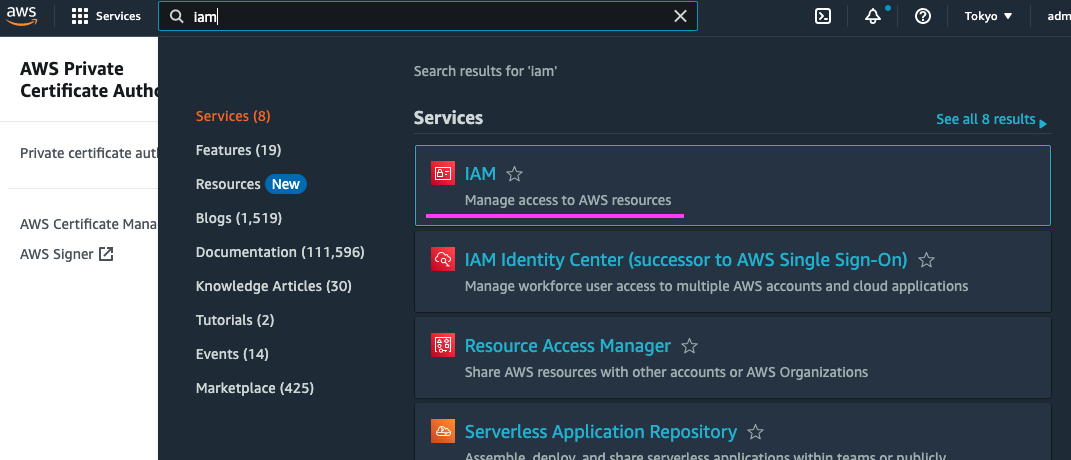The image size is (1071, 460).
Task: Click the Serverless Application Repository icon
Action: tap(443, 431)
